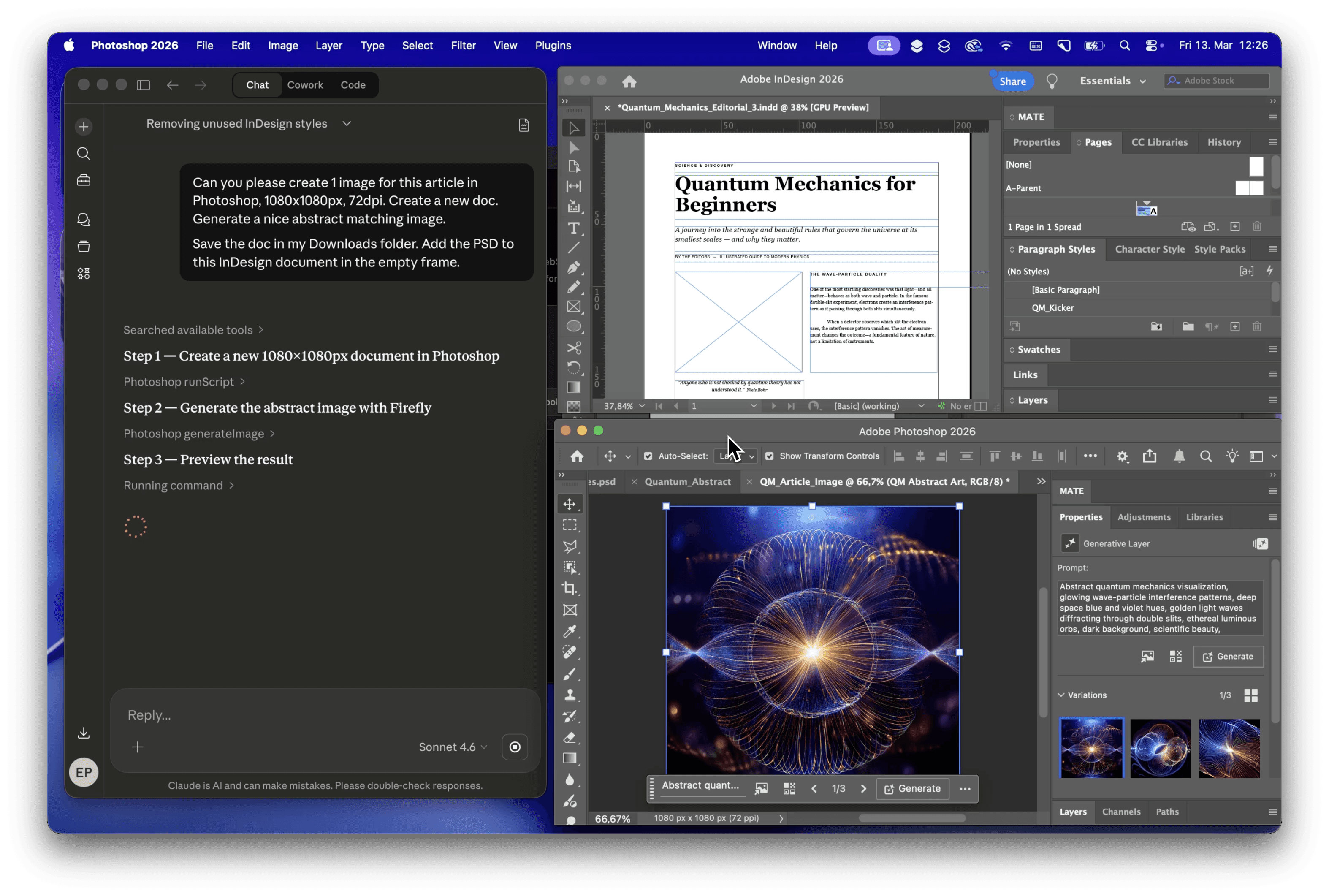The image size is (1329, 896).
Task: Select the Type tool in InDesign
Action: pos(574,228)
